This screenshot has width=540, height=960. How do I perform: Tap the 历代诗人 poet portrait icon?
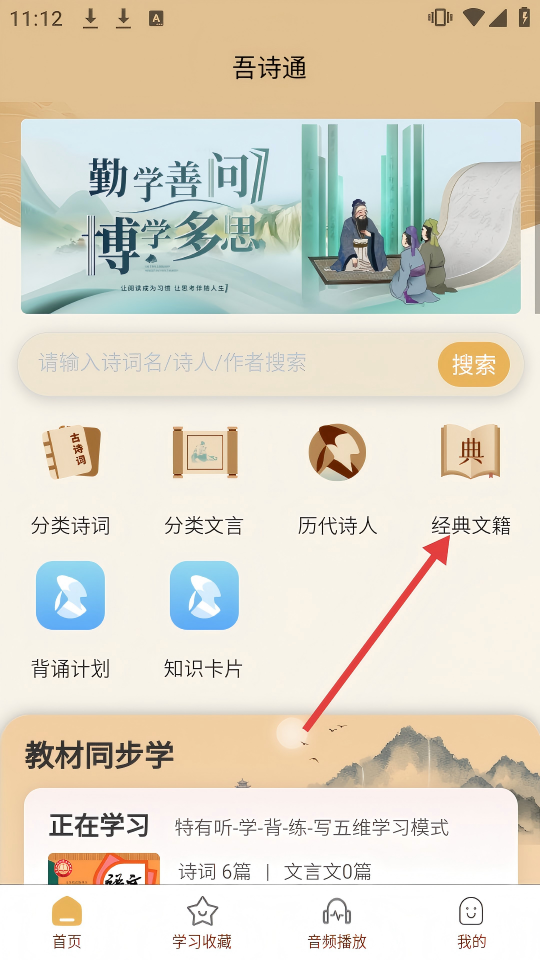(x=337, y=452)
